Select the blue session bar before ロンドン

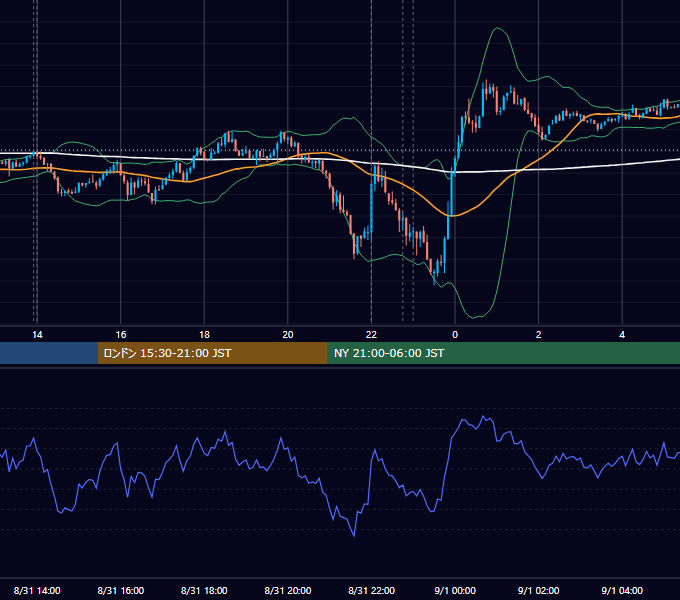49,353
